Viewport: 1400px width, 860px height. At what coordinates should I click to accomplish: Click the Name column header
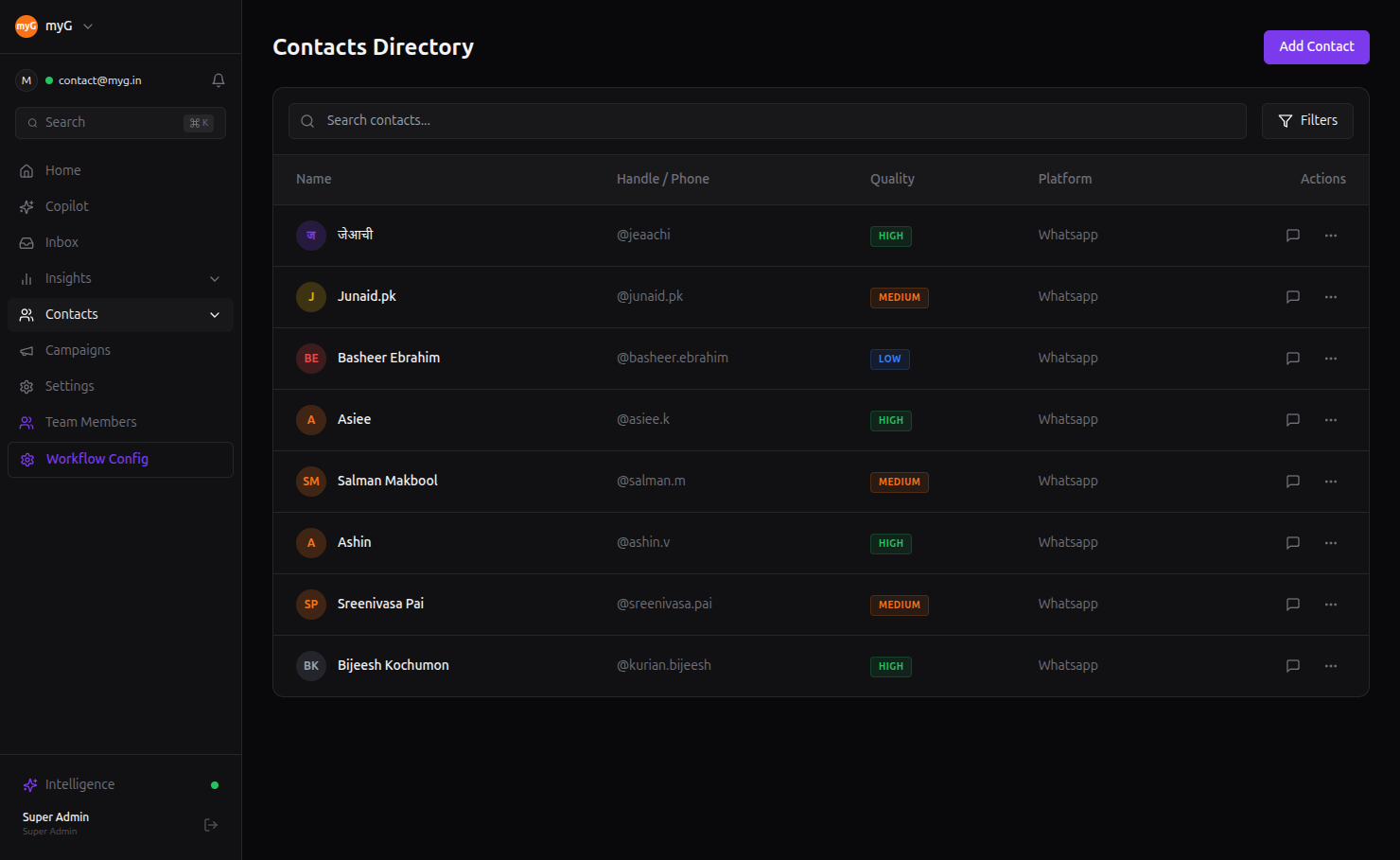(314, 179)
